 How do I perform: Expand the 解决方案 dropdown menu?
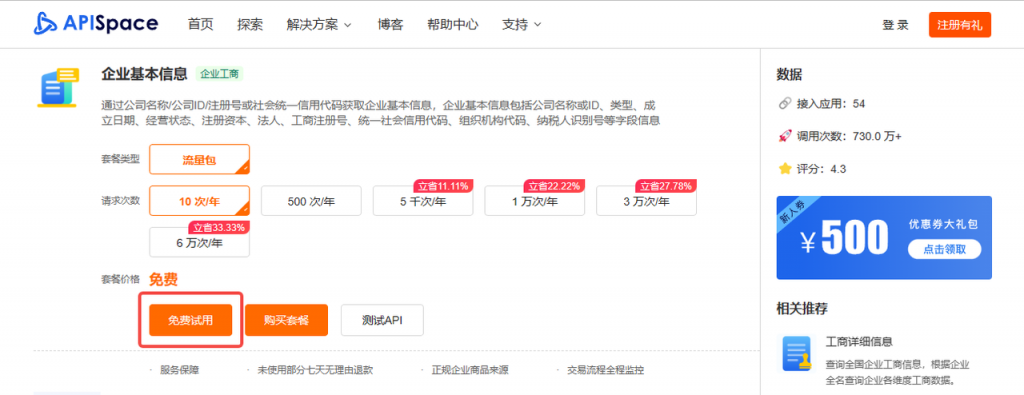(319, 25)
